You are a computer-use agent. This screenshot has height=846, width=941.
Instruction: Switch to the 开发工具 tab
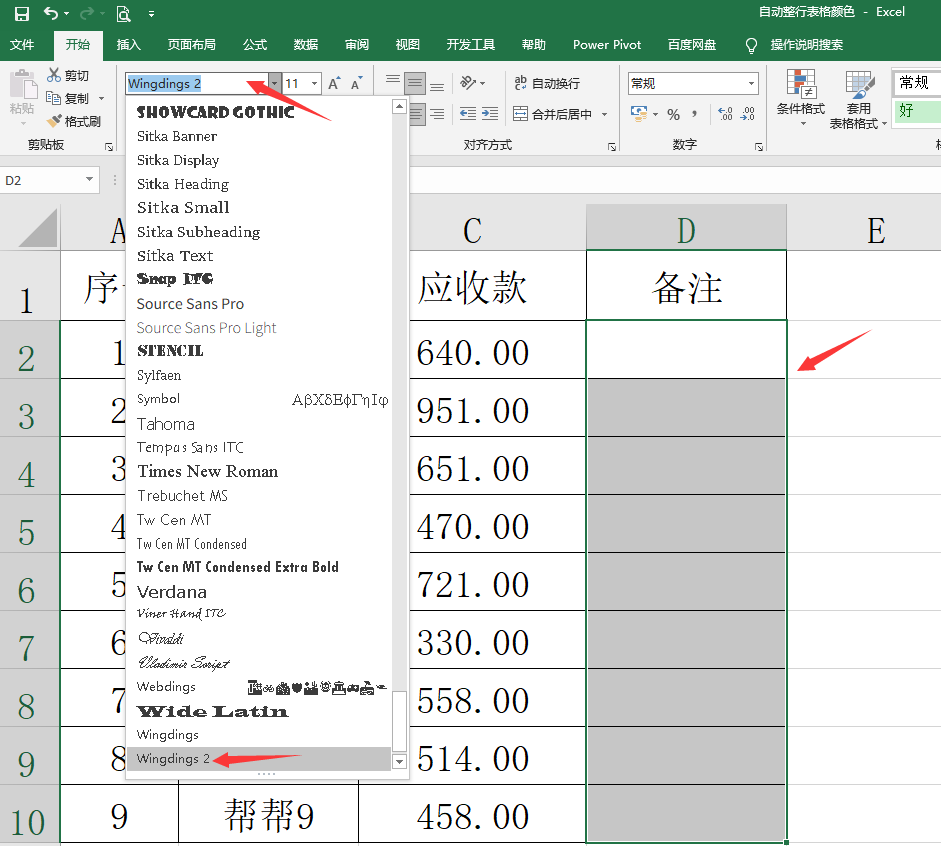coord(471,45)
